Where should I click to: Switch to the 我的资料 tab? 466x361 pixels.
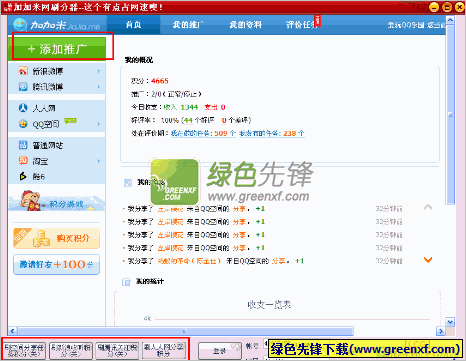point(246,25)
